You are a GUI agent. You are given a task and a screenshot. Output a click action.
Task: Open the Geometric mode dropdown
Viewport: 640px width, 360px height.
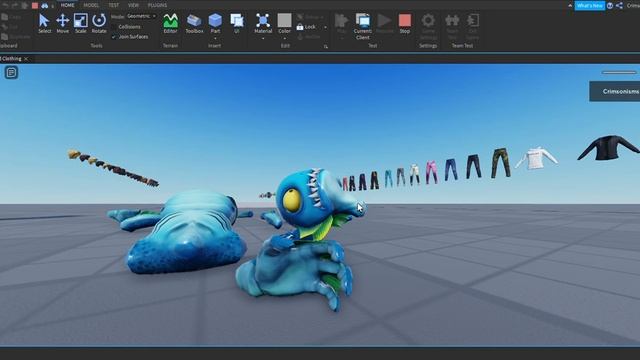(141, 16)
